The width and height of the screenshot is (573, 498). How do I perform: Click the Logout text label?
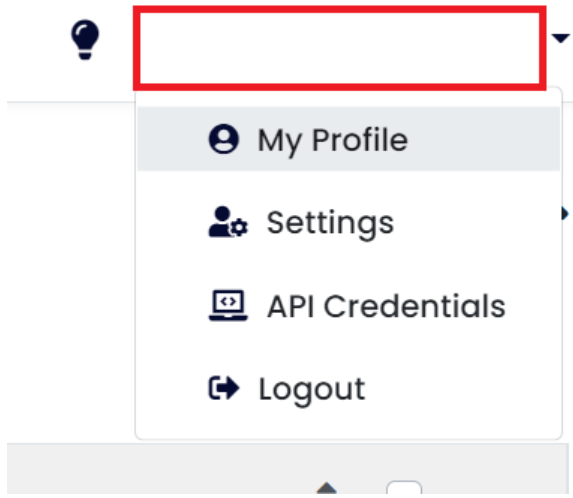[312, 390]
